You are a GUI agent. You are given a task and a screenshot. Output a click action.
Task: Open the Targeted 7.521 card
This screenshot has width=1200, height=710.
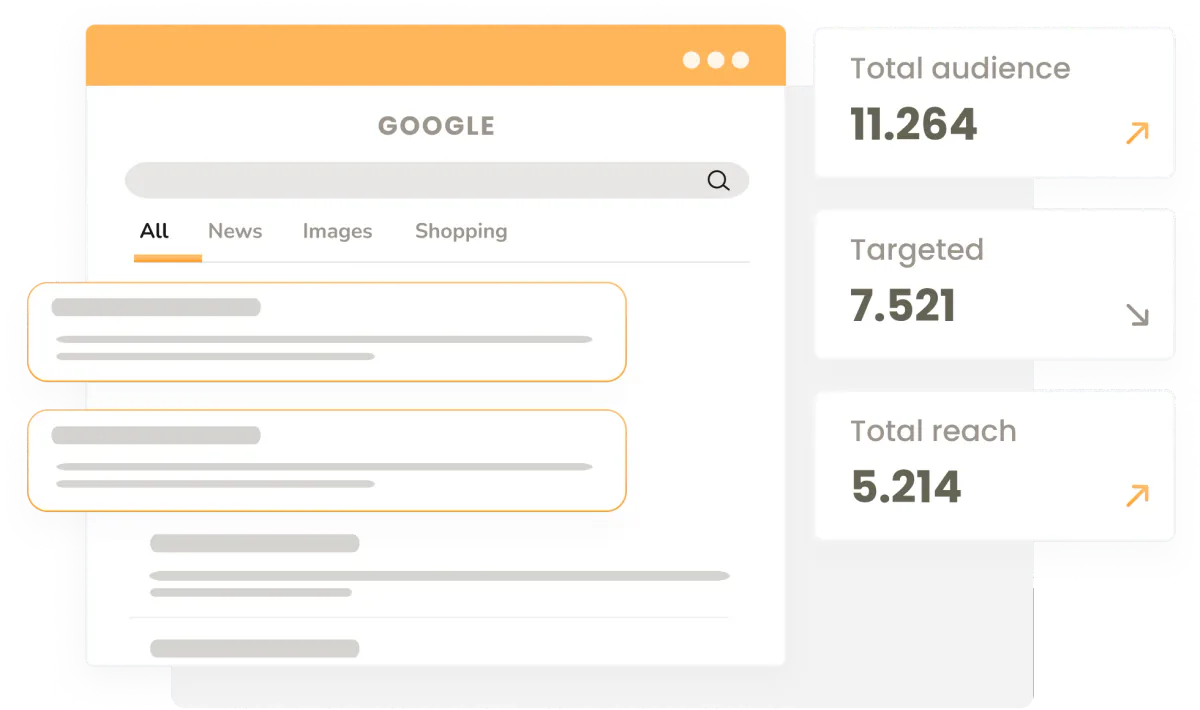[994, 284]
